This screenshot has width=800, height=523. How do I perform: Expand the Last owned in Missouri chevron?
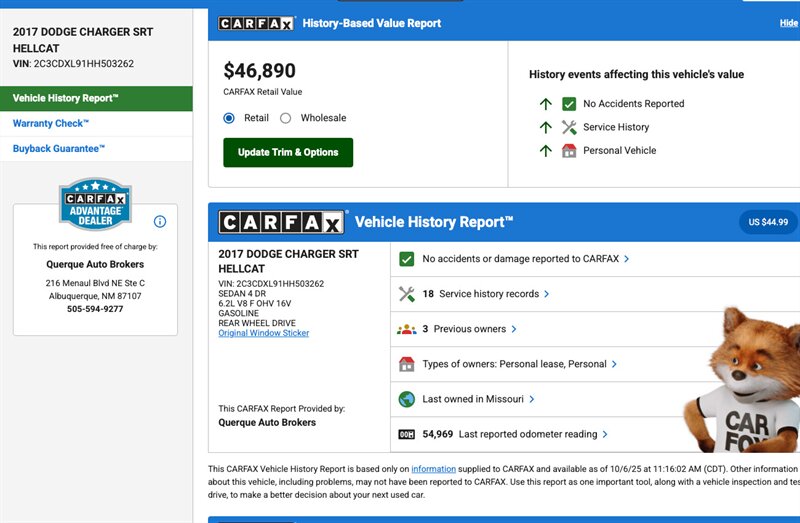[x=532, y=399]
